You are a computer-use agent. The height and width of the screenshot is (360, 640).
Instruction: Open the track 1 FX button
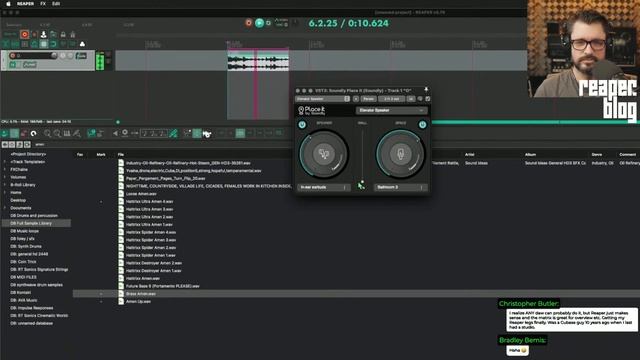click(x=13, y=64)
